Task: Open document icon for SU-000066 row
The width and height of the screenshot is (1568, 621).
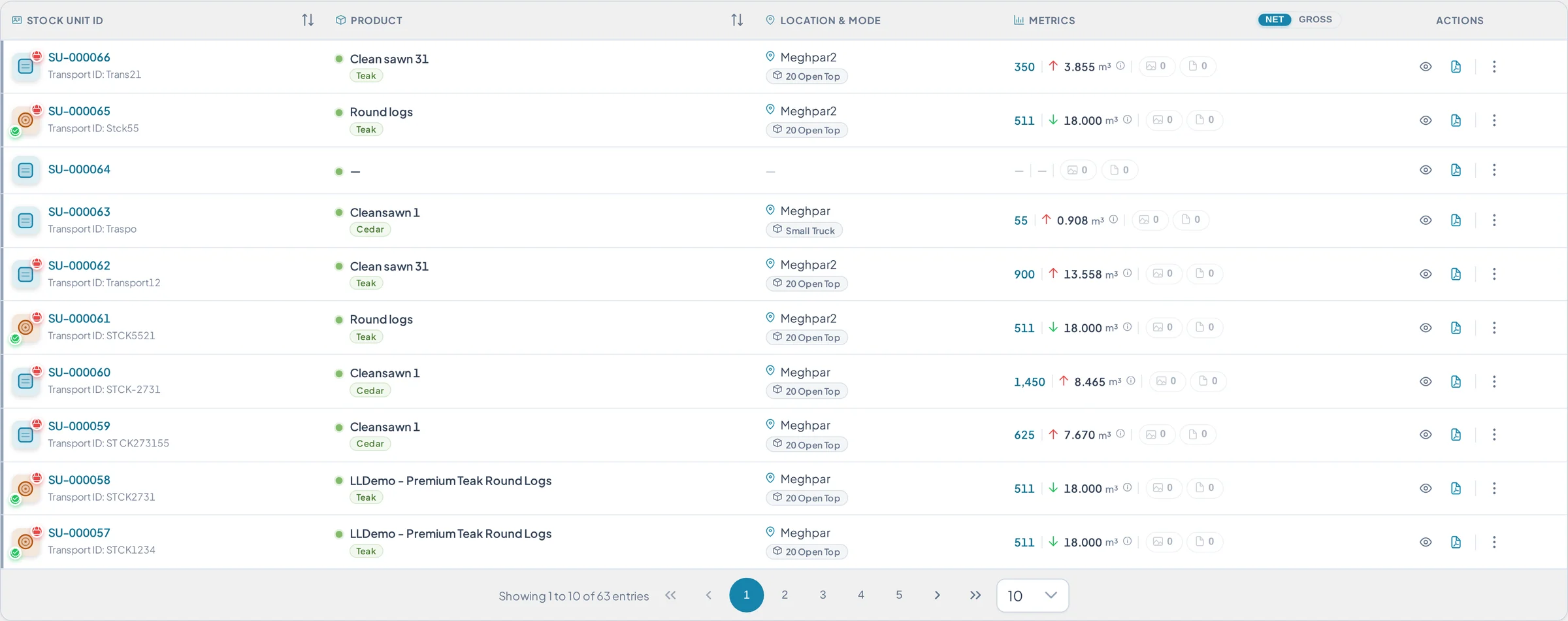Action: (1456, 67)
